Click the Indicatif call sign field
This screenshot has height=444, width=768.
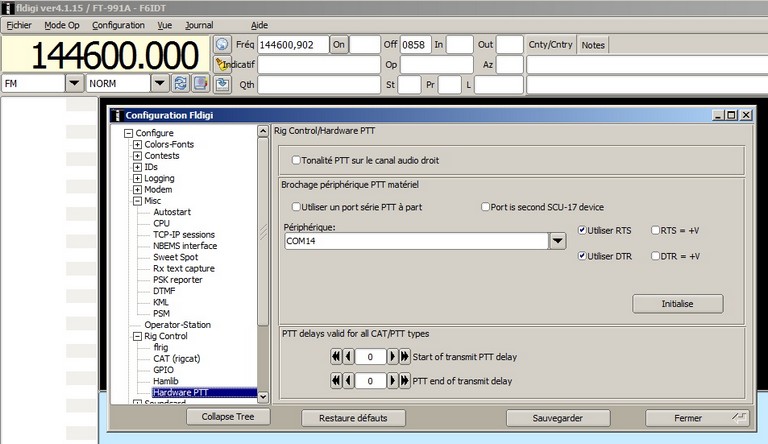tap(319, 64)
